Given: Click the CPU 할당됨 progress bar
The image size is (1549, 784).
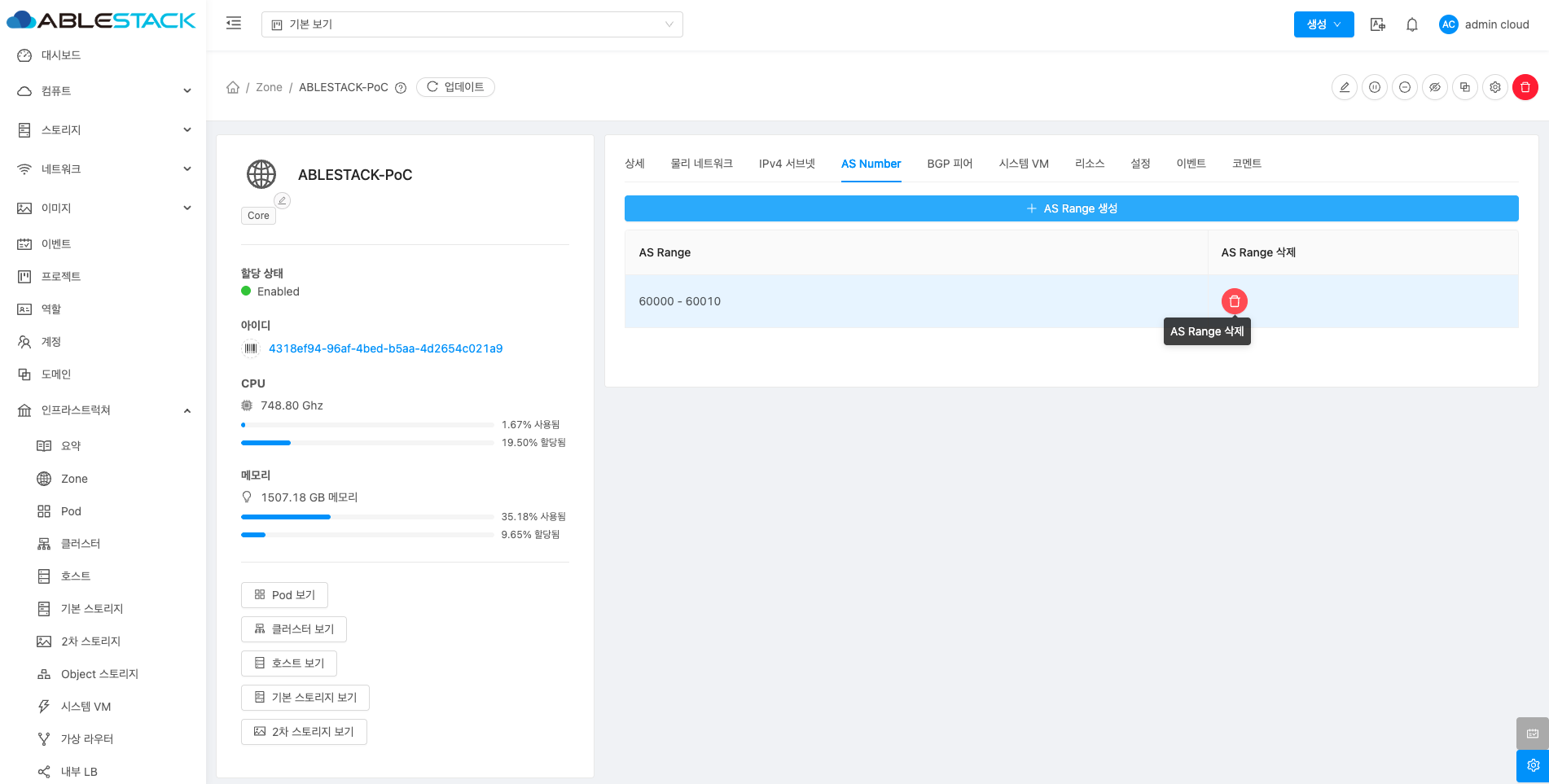Looking at the screenshot, I should [x=367, y=443].
